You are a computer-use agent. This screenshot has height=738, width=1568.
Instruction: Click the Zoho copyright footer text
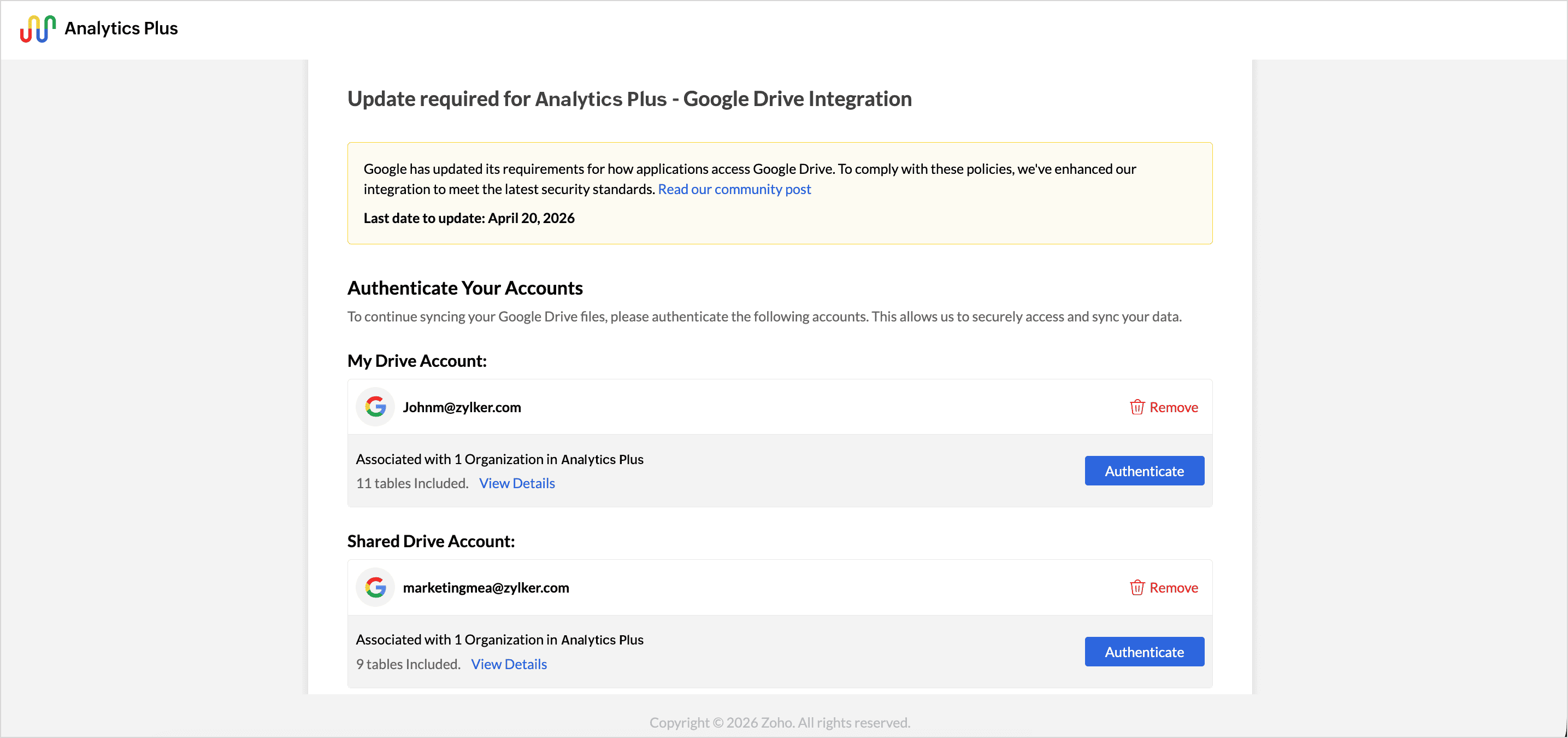pyautogui.click(x=779, y=722)
